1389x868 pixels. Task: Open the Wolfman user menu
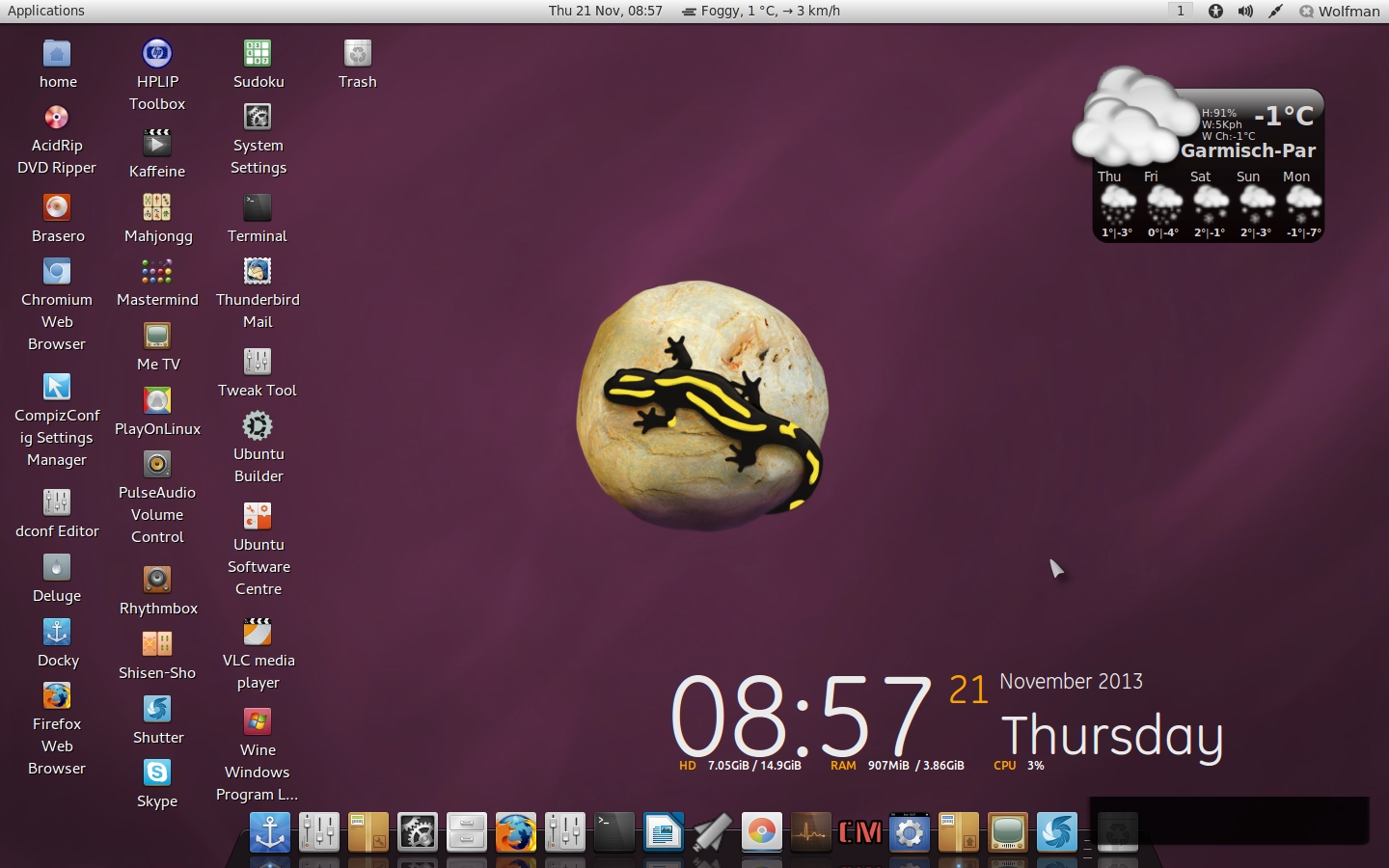point(1339,11)
